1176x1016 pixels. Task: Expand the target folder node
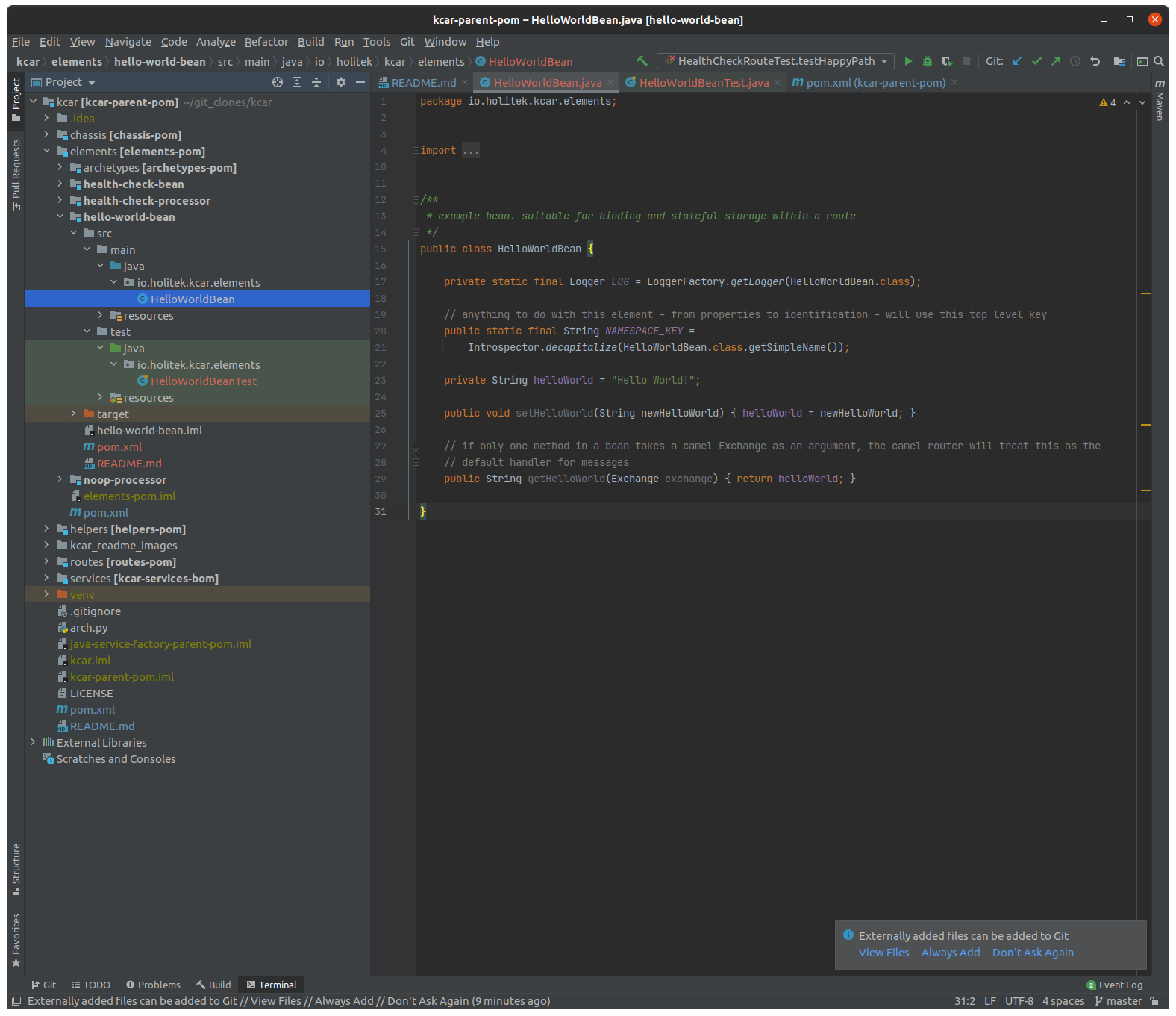click(73, 414)
